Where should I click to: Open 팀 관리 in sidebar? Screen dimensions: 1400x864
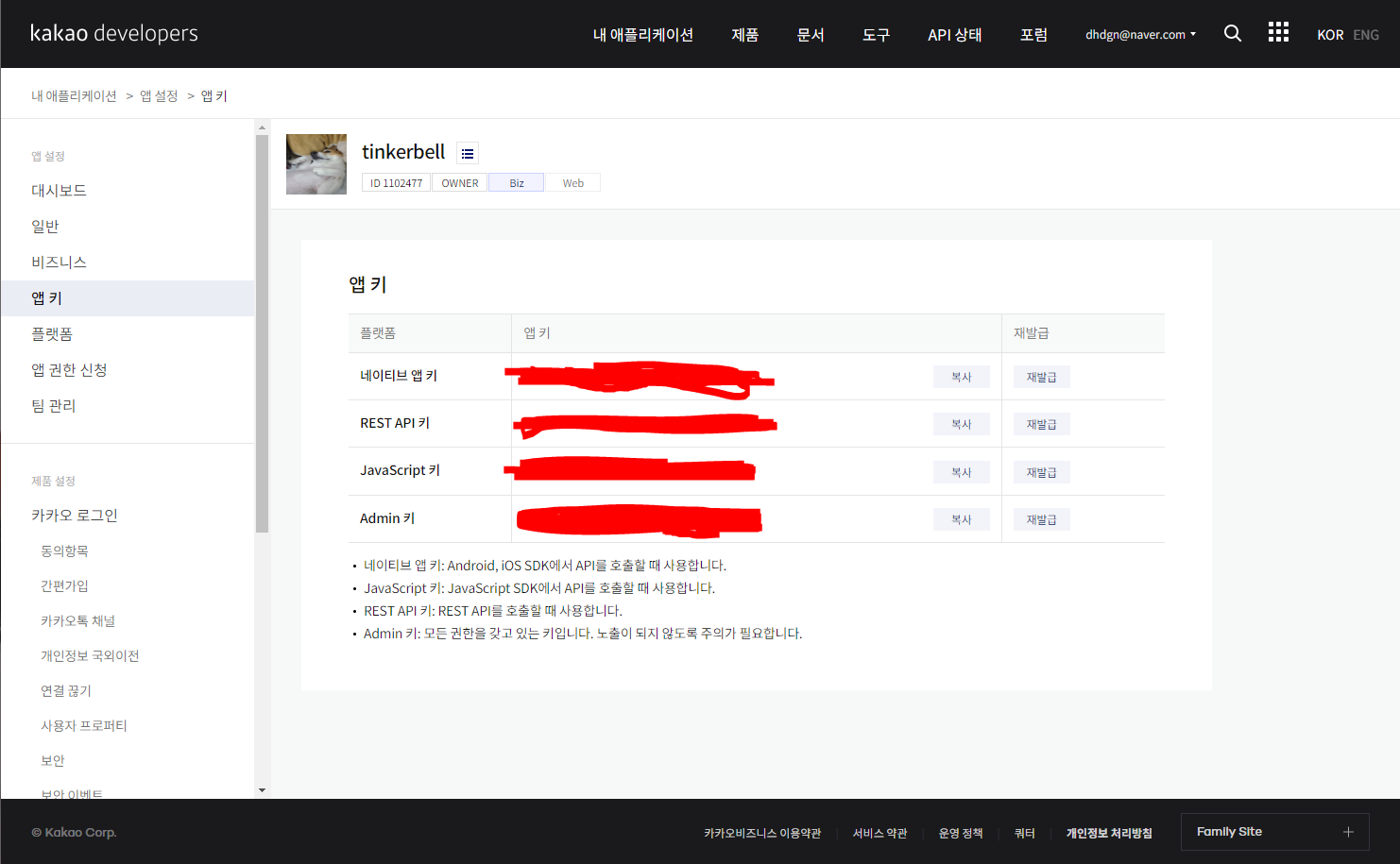coord(54,406)
